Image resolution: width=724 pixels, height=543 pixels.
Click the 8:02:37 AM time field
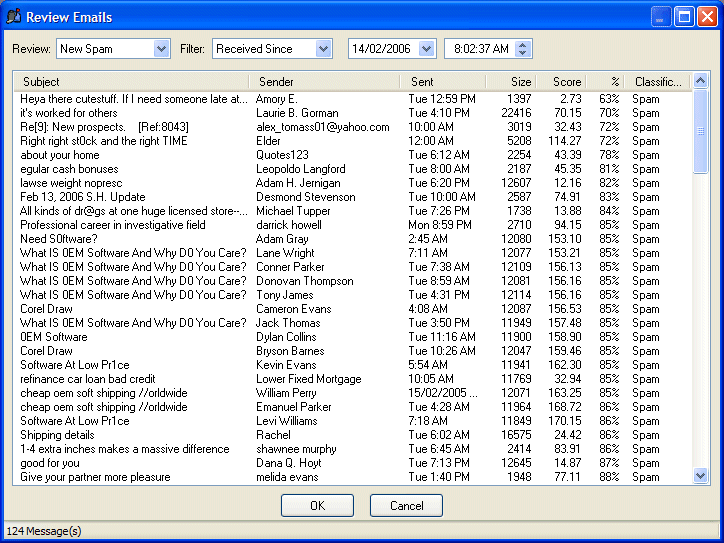[481, 48]
